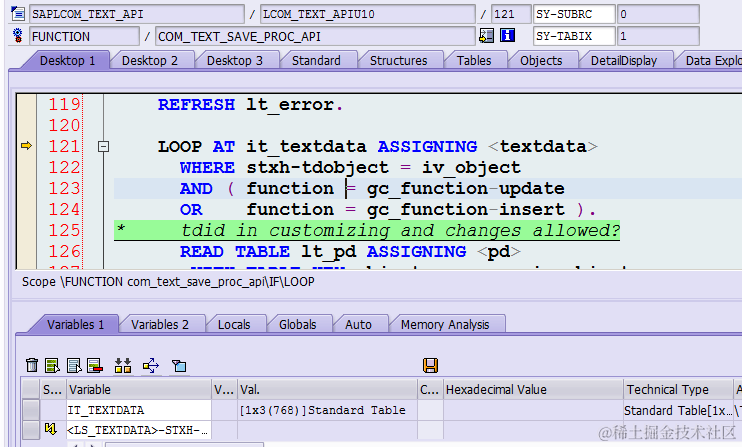This screenshot has width=742, height=447.
Task: Open the Memory Analysis tab
Action: pyautogui.click(x=445, y=324)
